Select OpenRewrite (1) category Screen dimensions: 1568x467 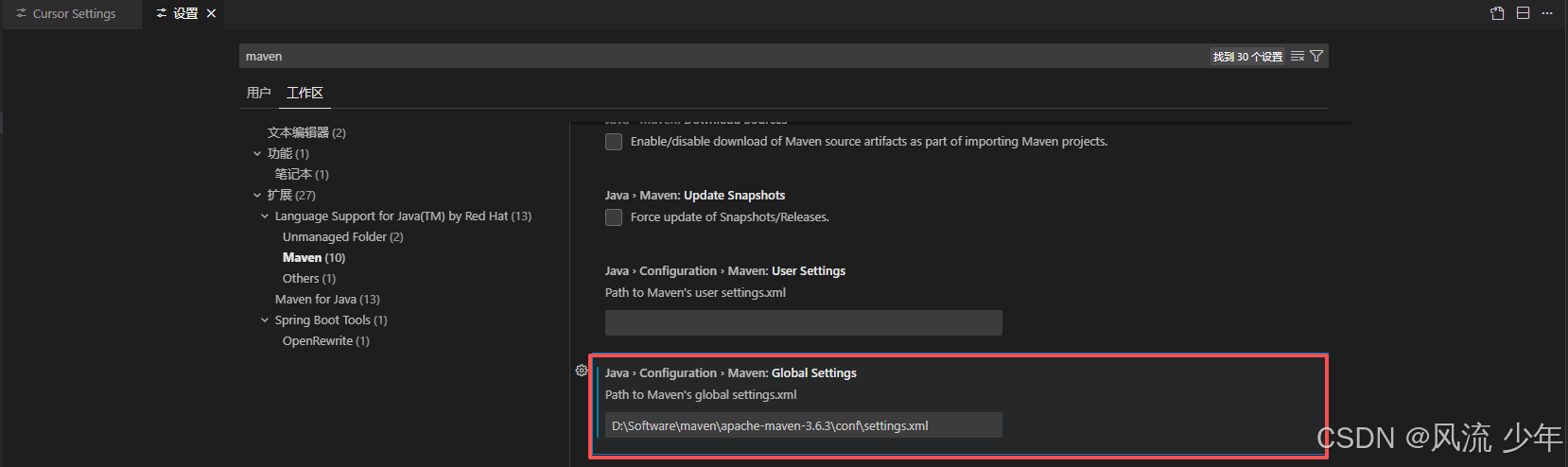pyautogui.click(x=326, y=340)
